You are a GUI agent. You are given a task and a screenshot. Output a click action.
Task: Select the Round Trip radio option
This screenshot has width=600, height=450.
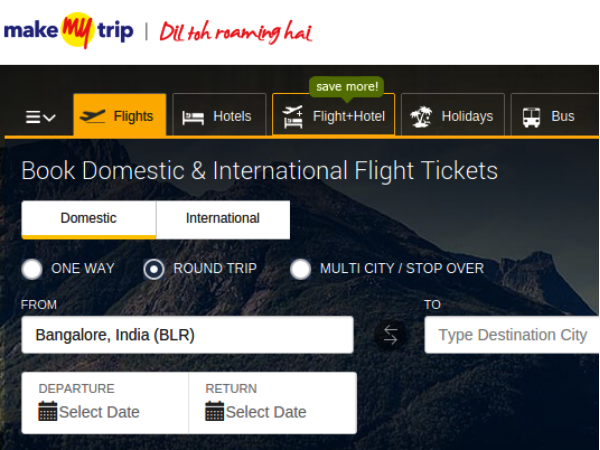(x=154, y=268)
